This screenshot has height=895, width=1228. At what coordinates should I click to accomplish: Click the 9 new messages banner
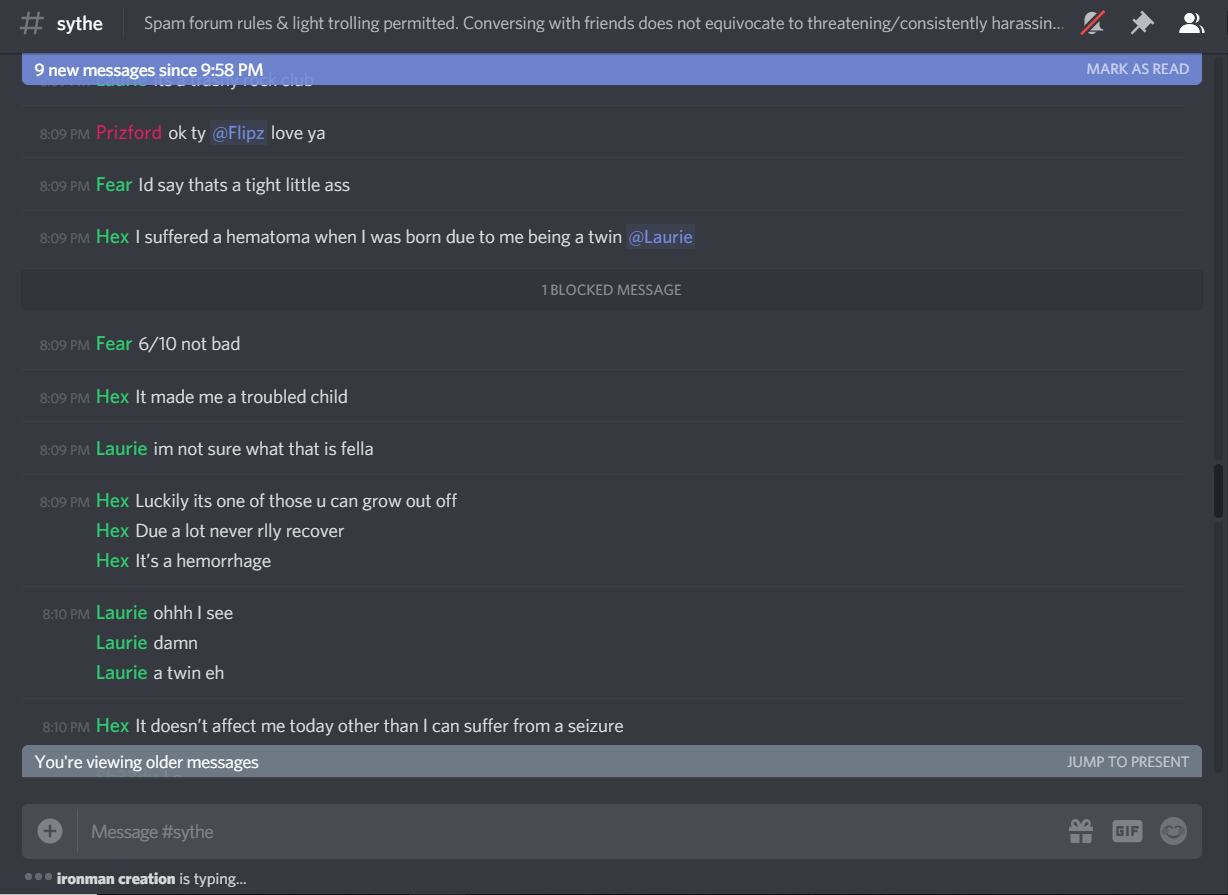coord(612,69)
